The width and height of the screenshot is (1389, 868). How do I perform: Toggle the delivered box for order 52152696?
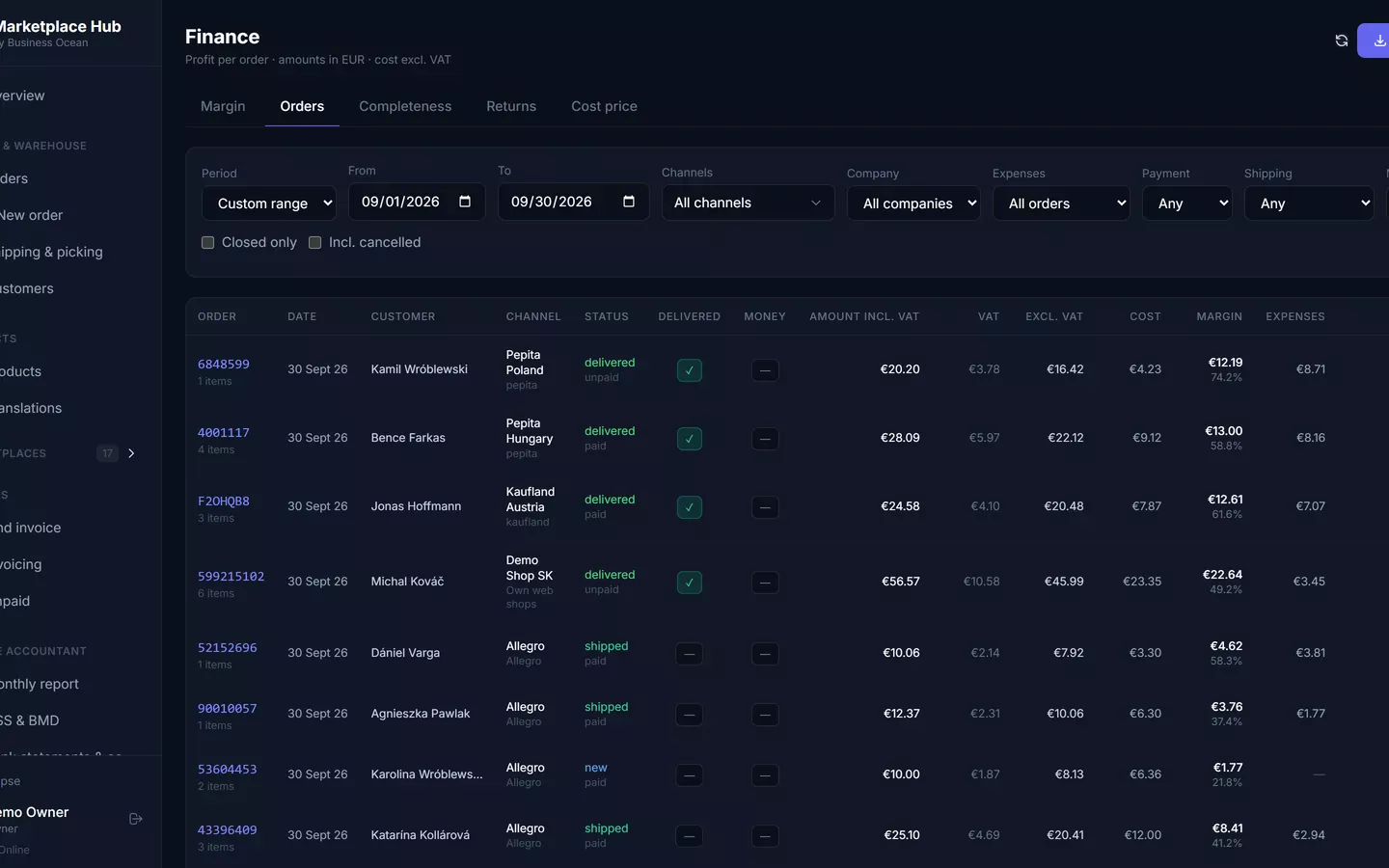(689, 654)
